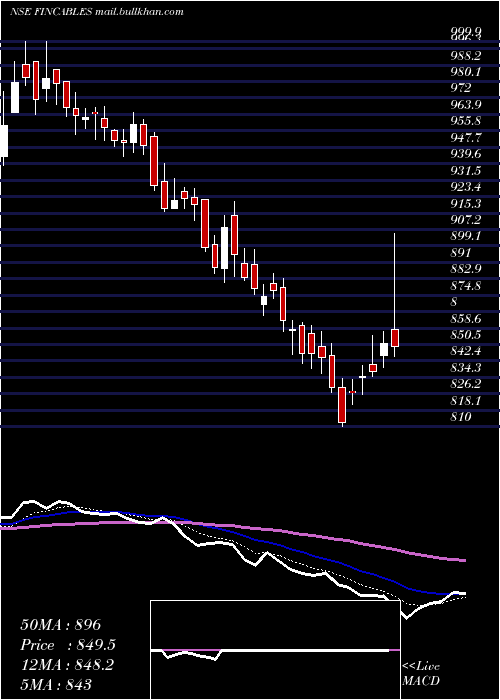Click the 972 price axis label
The width and height of the screenshot is (500, 700).
point(461,88)
